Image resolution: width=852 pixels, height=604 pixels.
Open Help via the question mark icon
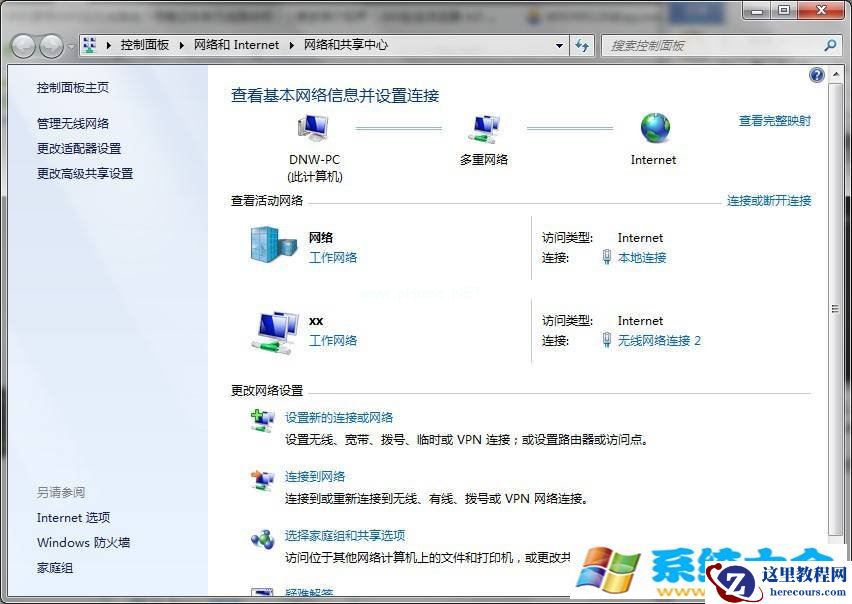817,74
